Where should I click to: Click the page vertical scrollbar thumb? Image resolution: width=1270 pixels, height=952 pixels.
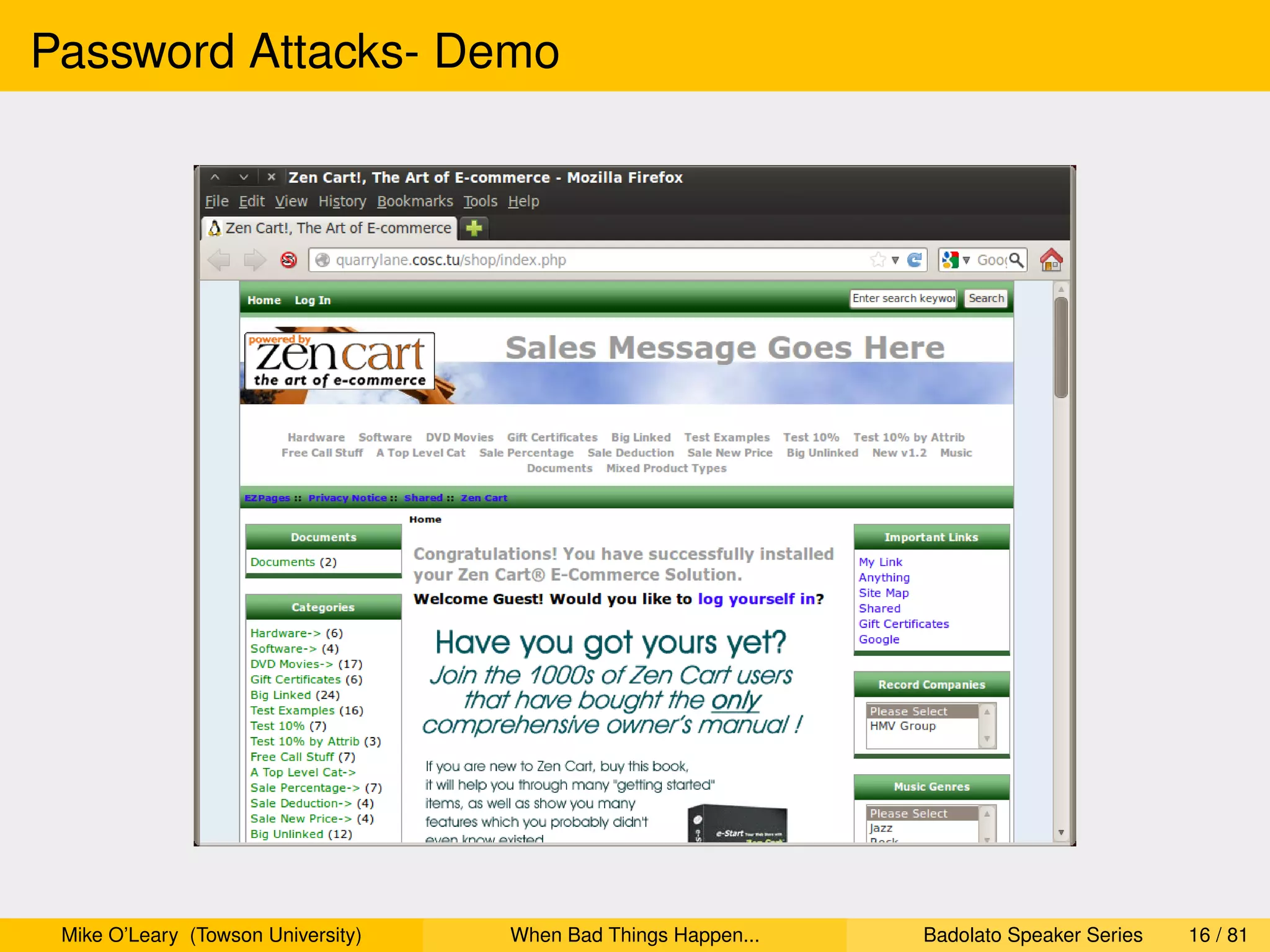(1061, 348)
